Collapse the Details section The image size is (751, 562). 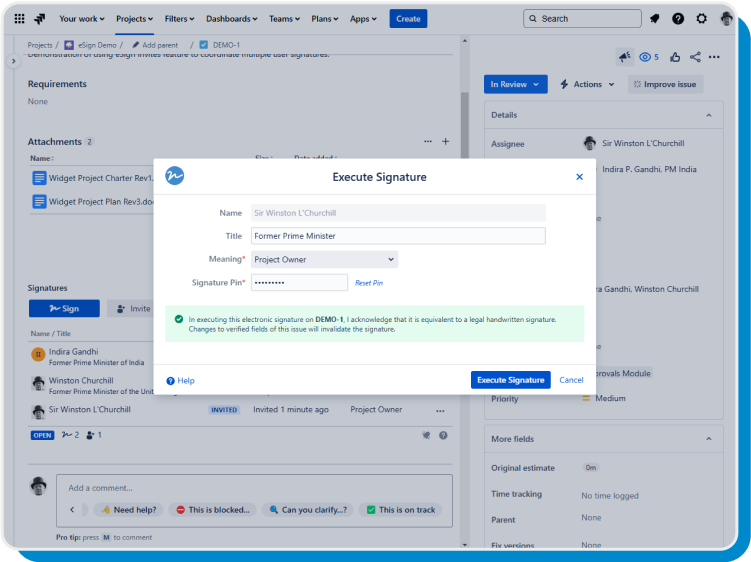point(709,115)
